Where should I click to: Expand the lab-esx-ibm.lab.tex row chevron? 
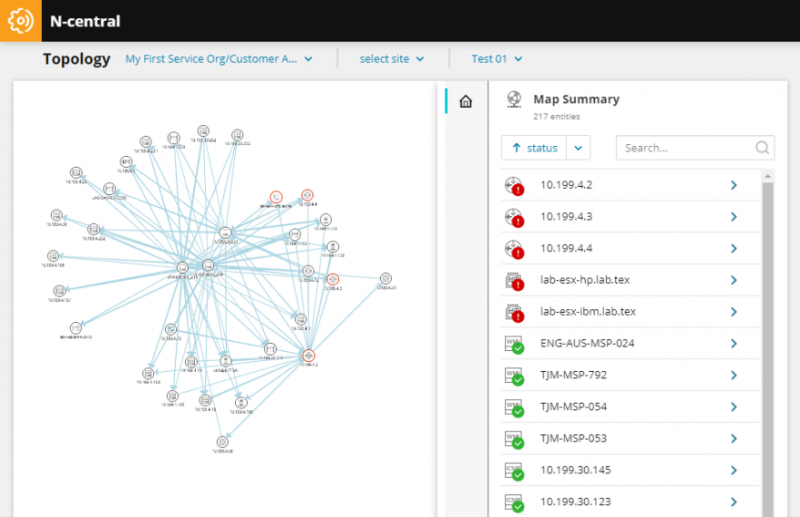[734, 312]
